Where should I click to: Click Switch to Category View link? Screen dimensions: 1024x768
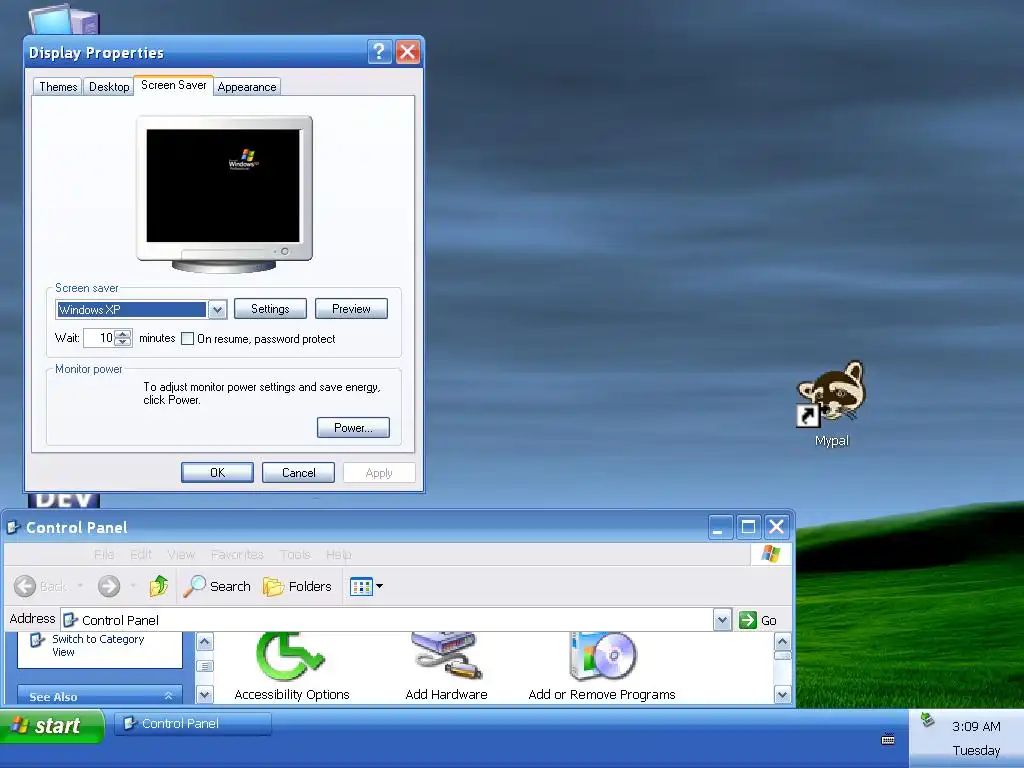coord(98,645)
